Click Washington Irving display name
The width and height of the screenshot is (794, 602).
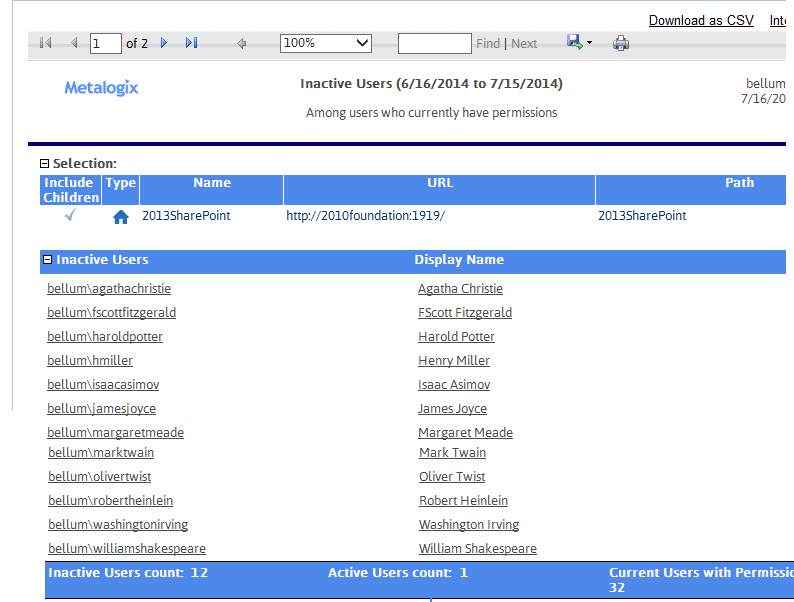pos(469,525)
